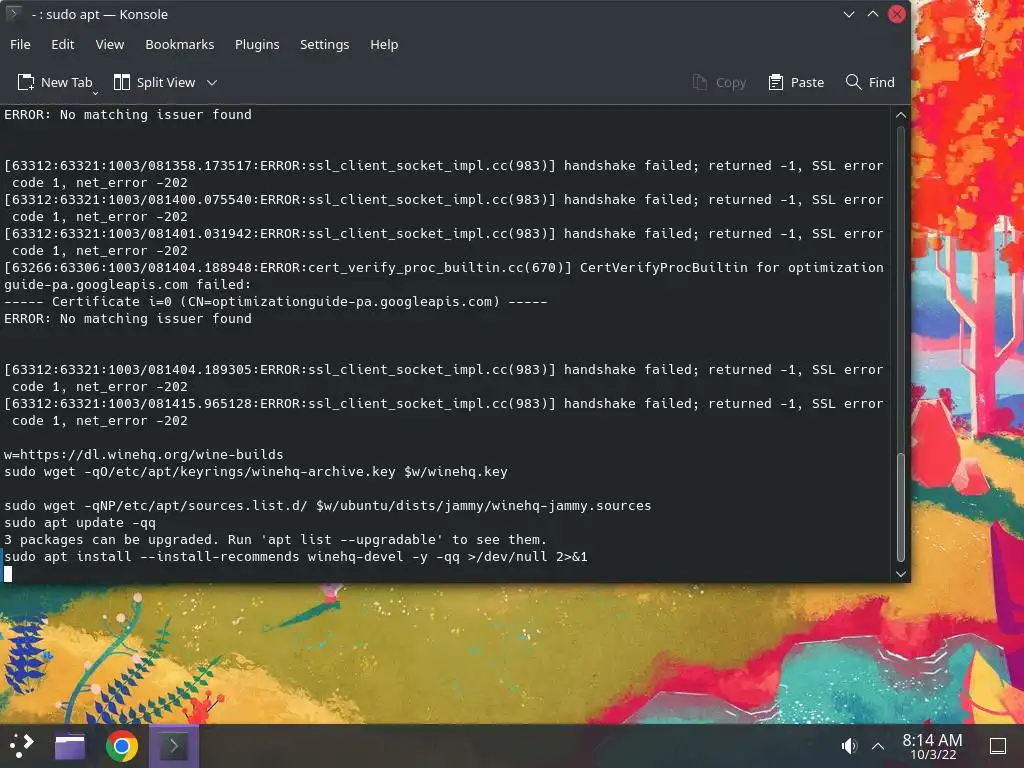1024x768 pixels.
Task: Launch Google Chrome from taskbar
Action: pos(121,746)
